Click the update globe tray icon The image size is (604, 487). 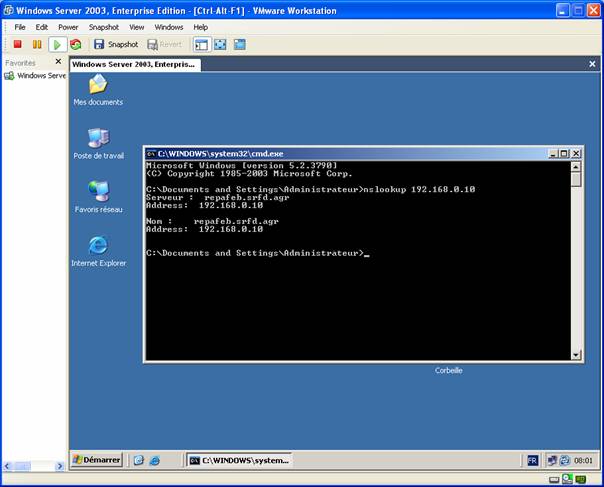[564, 460]
